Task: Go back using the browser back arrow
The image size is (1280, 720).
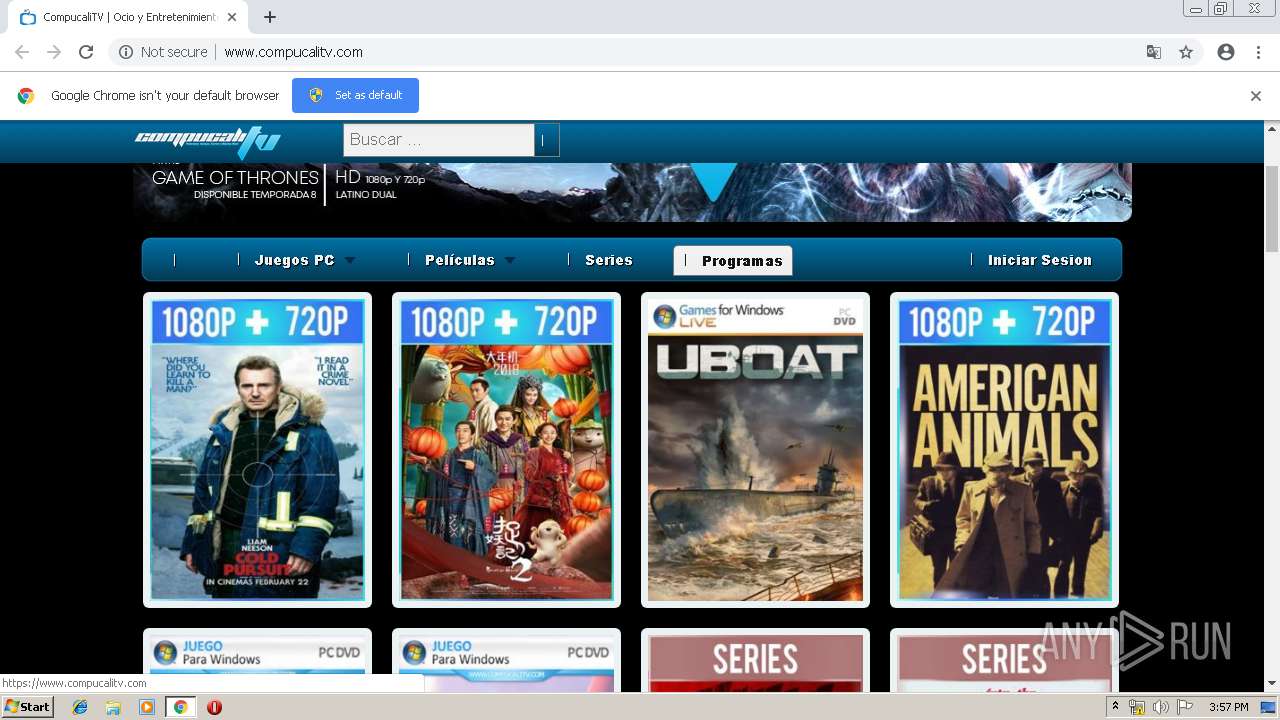Action: [22, 52]
